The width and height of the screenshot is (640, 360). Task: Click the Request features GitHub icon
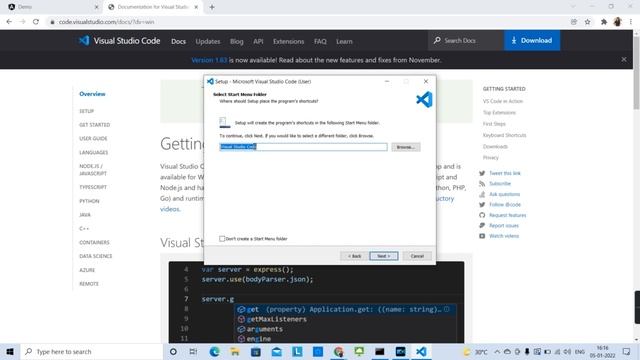[x=482, y=215]
